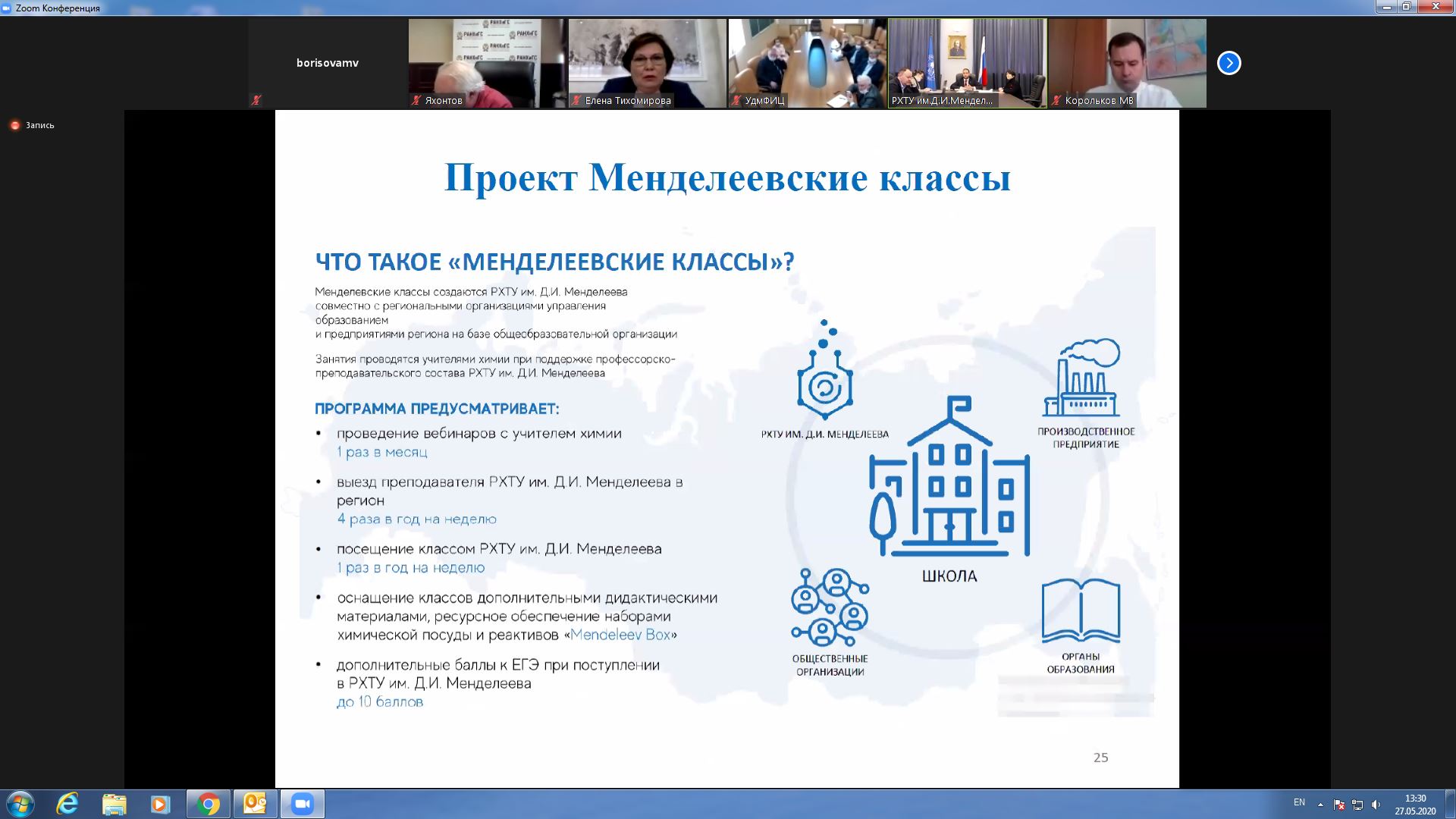This screenshot has height=819, width=1456.
Task: Open Internet Explorer from taskbar
Action: [67, 804]
